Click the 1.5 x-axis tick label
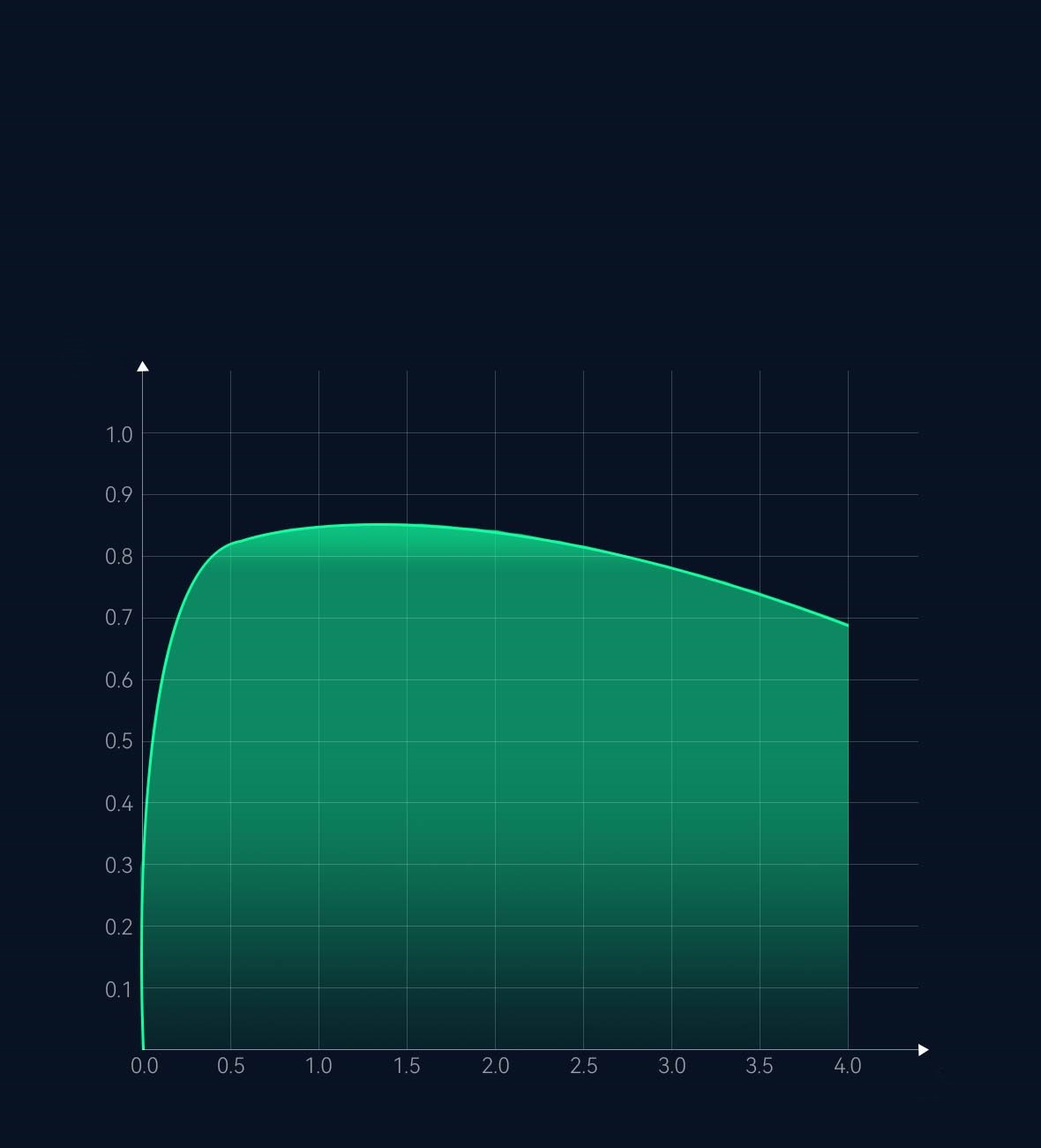1041x1148 pixels. click(x=407, y=1066)
